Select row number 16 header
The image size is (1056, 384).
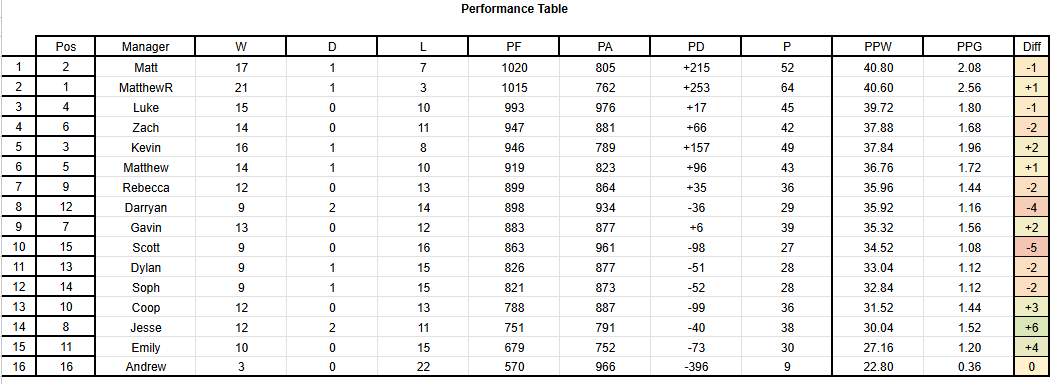19,367
